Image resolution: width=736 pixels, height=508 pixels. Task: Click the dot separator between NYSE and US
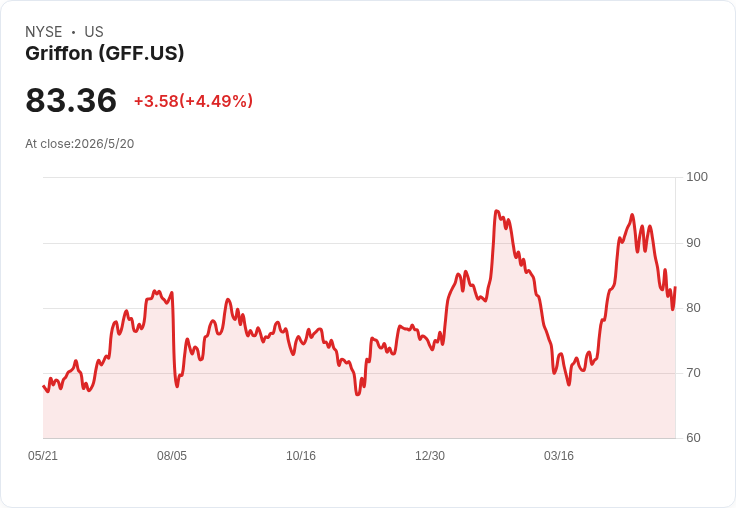click(x=73, y=32)
